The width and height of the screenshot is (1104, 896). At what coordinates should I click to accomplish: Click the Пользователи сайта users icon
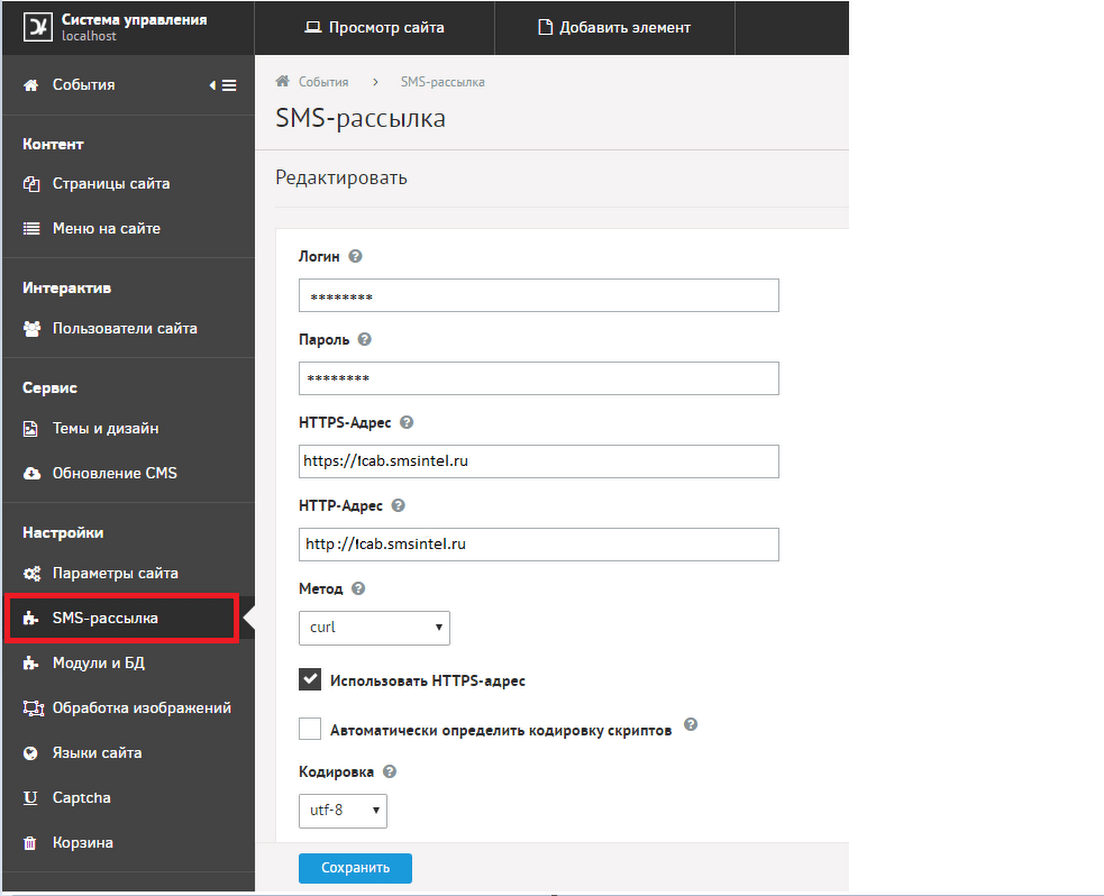pyautogui.click(x=31, y=329)
